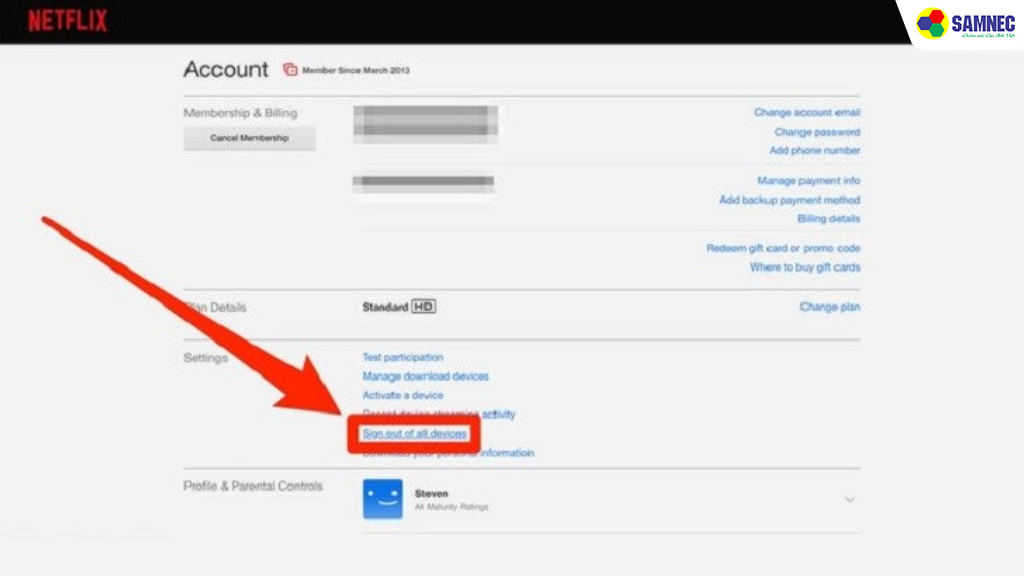Select Add phone number link

[x=814, y=150]
